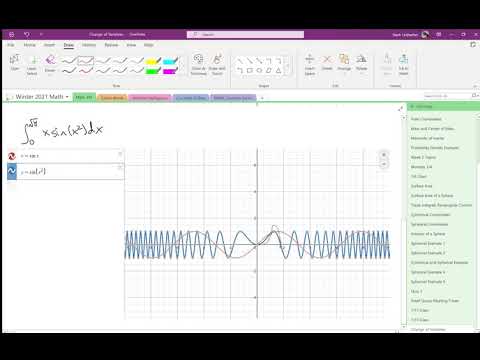Open page "Week 2 Topics"
Viewport: 480px width, 360px height.
[x=423, y=157]
